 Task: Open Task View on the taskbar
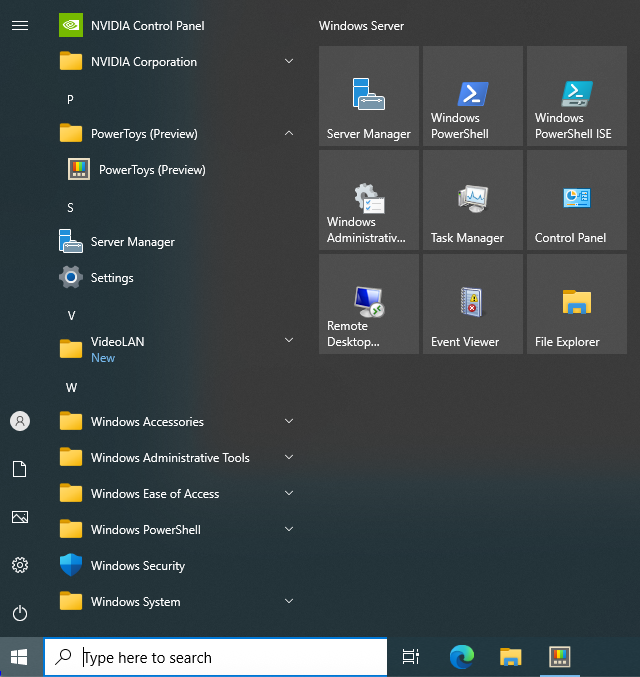pyautogui.click(x=410, y=657)
